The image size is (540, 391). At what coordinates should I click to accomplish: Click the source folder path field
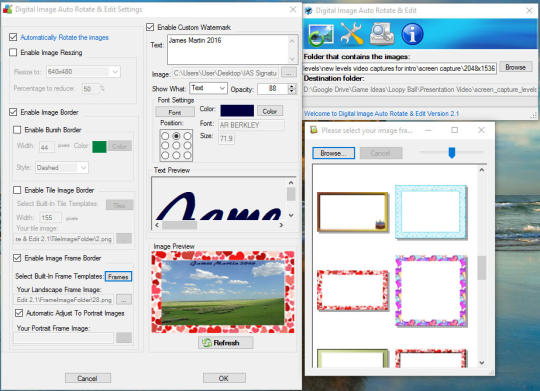pyautogui.click(x=400, y=68)
